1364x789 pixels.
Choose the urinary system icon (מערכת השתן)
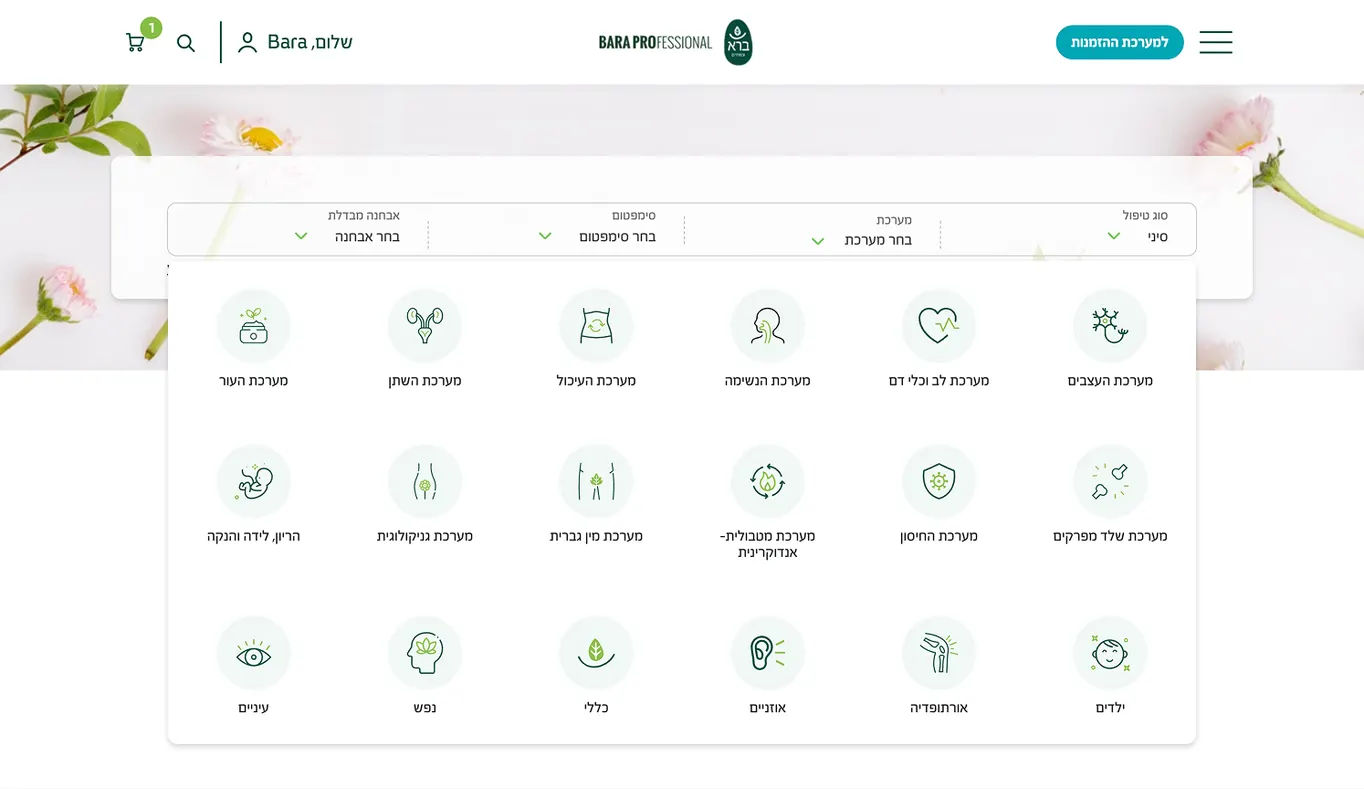click(425, 326)
